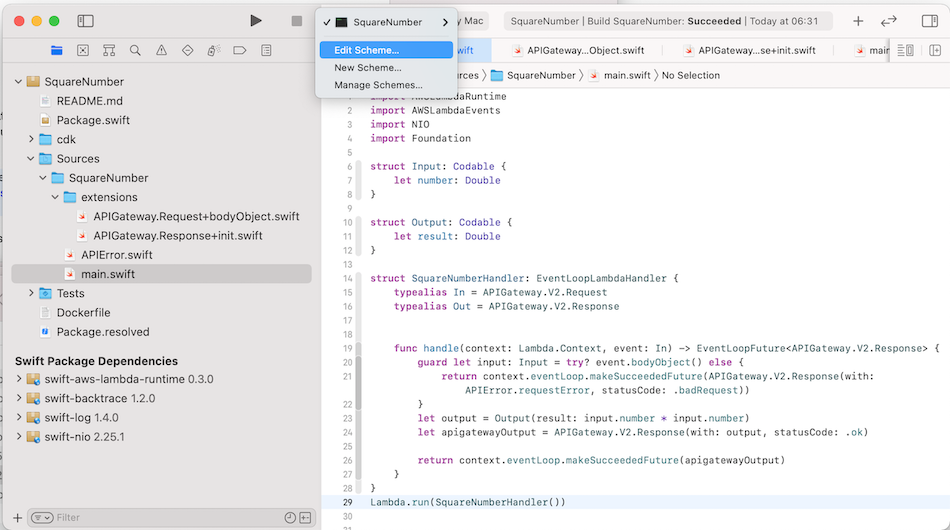Collapse the SquareNumber subfolder under Sources

coord(43,178)
